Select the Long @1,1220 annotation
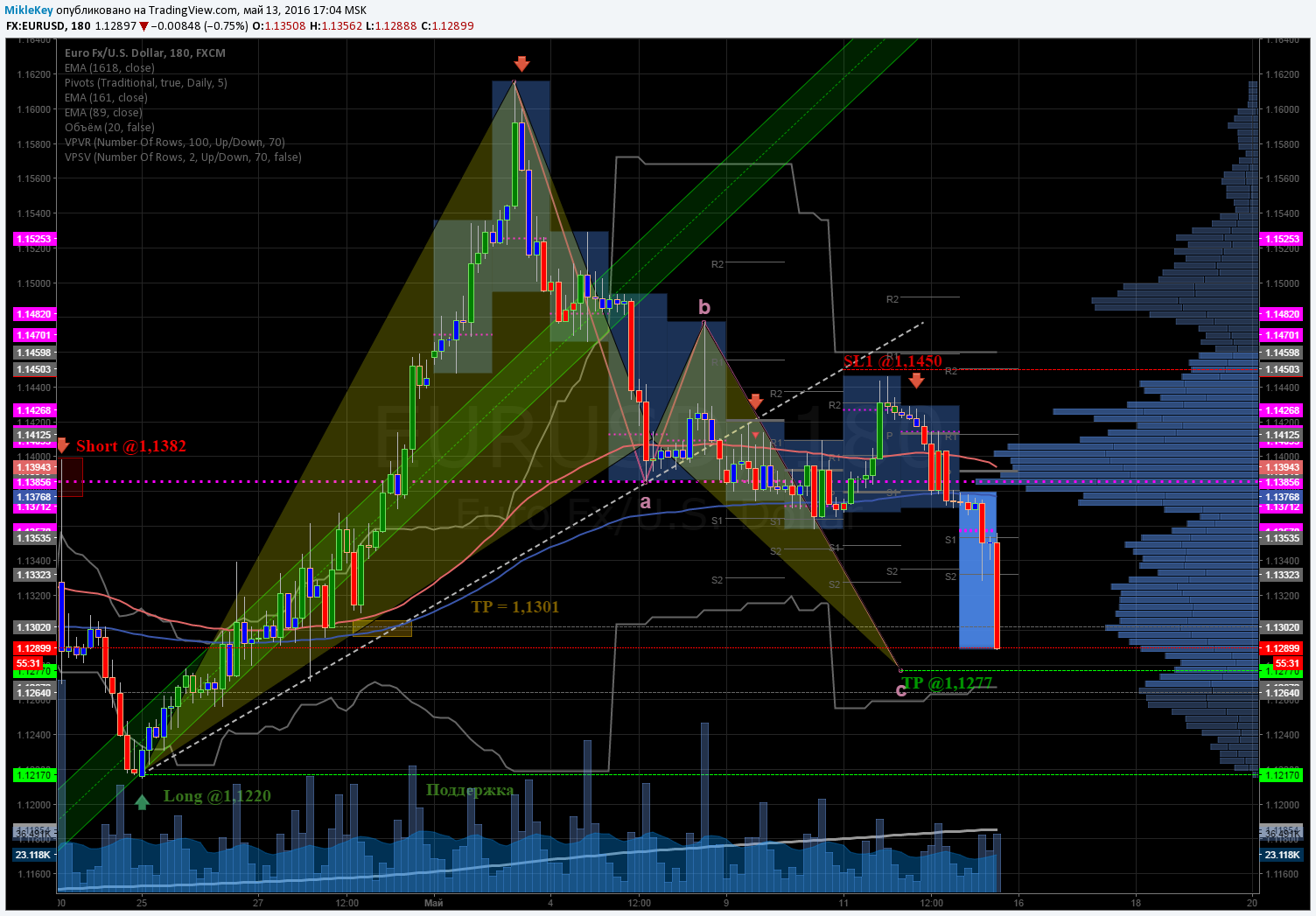Image resolution: width=1316 pixels, height=916 pixels. [x=217, y=796]
